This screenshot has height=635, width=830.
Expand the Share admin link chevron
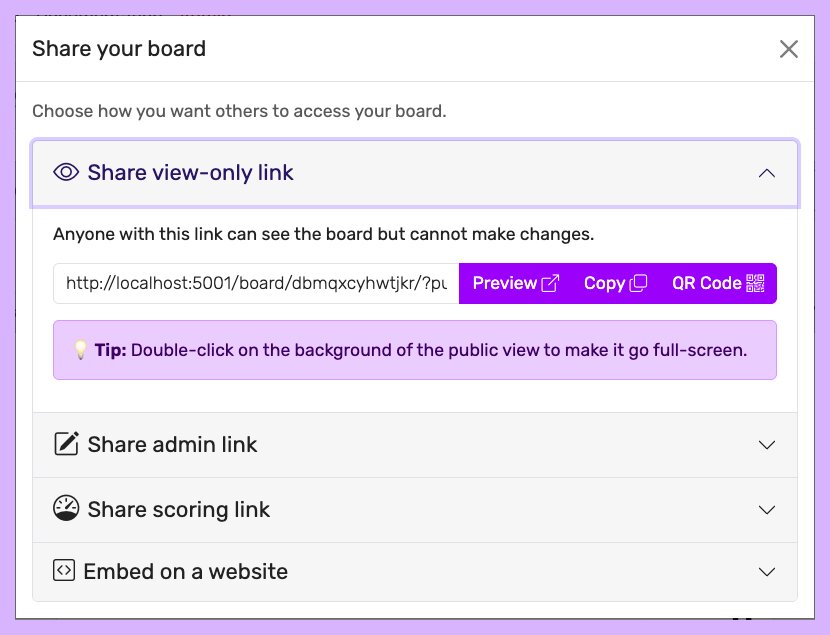(766, 445)
